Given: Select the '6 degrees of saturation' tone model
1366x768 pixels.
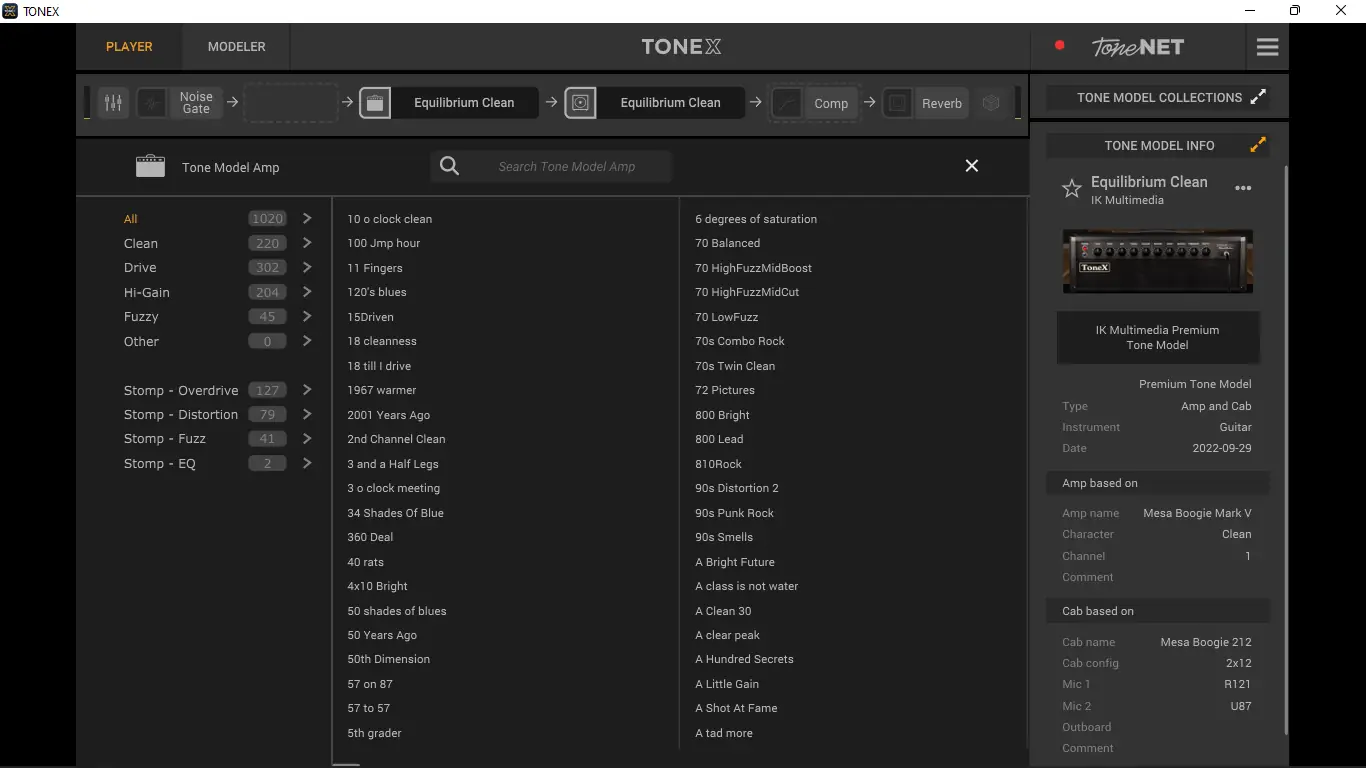Looking at the screenshot, I should pos(756,219).
